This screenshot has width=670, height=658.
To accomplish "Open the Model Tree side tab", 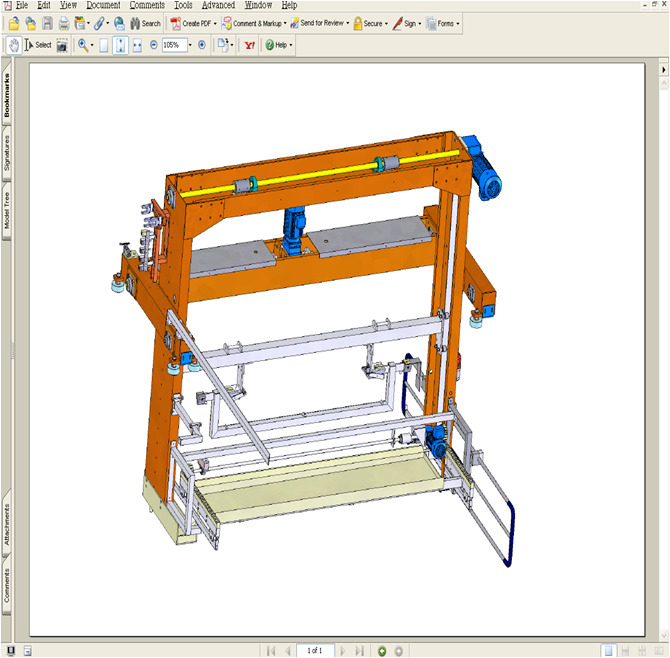I will [7, 211].
